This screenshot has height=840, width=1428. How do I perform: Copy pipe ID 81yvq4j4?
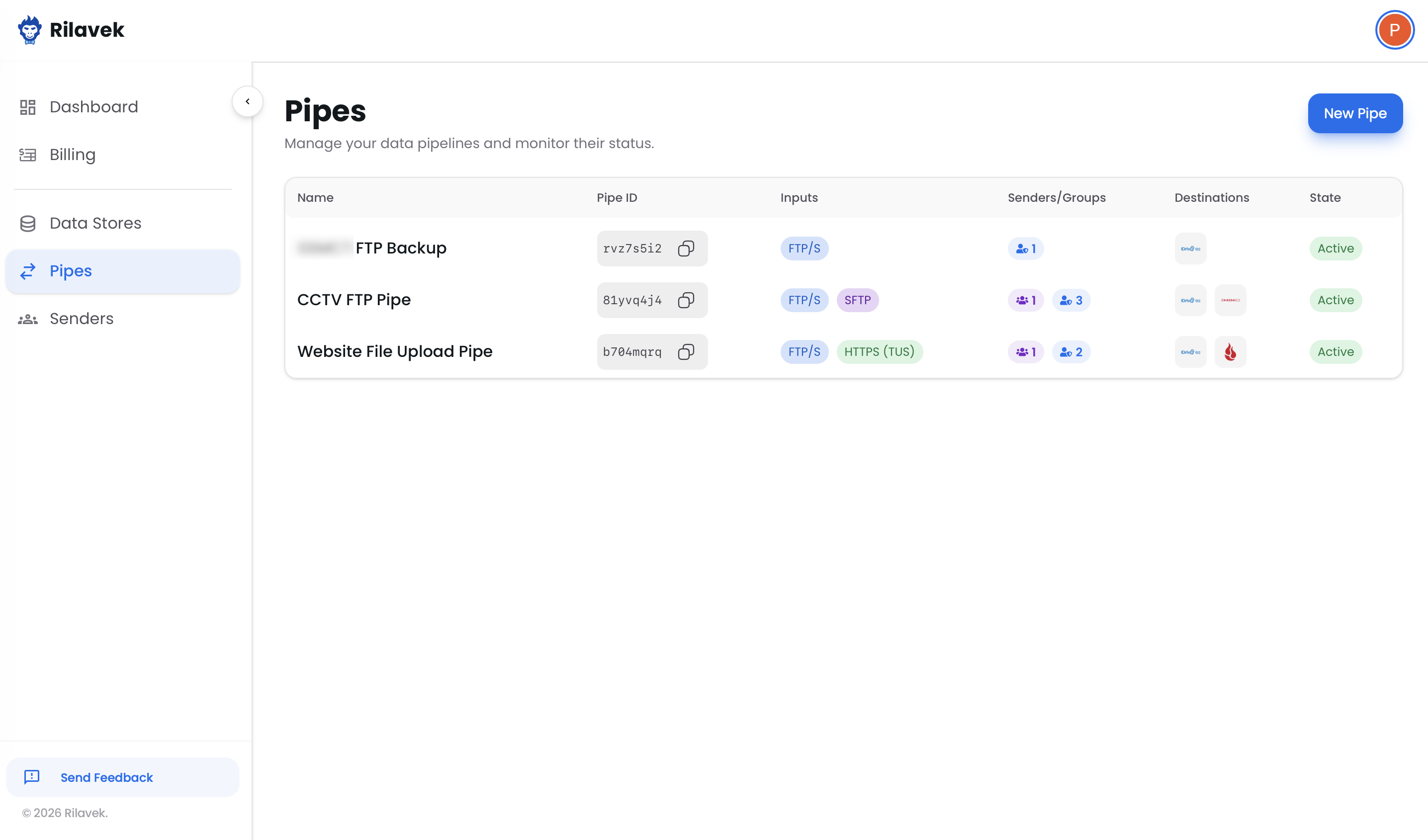click(x=686, y=300)
